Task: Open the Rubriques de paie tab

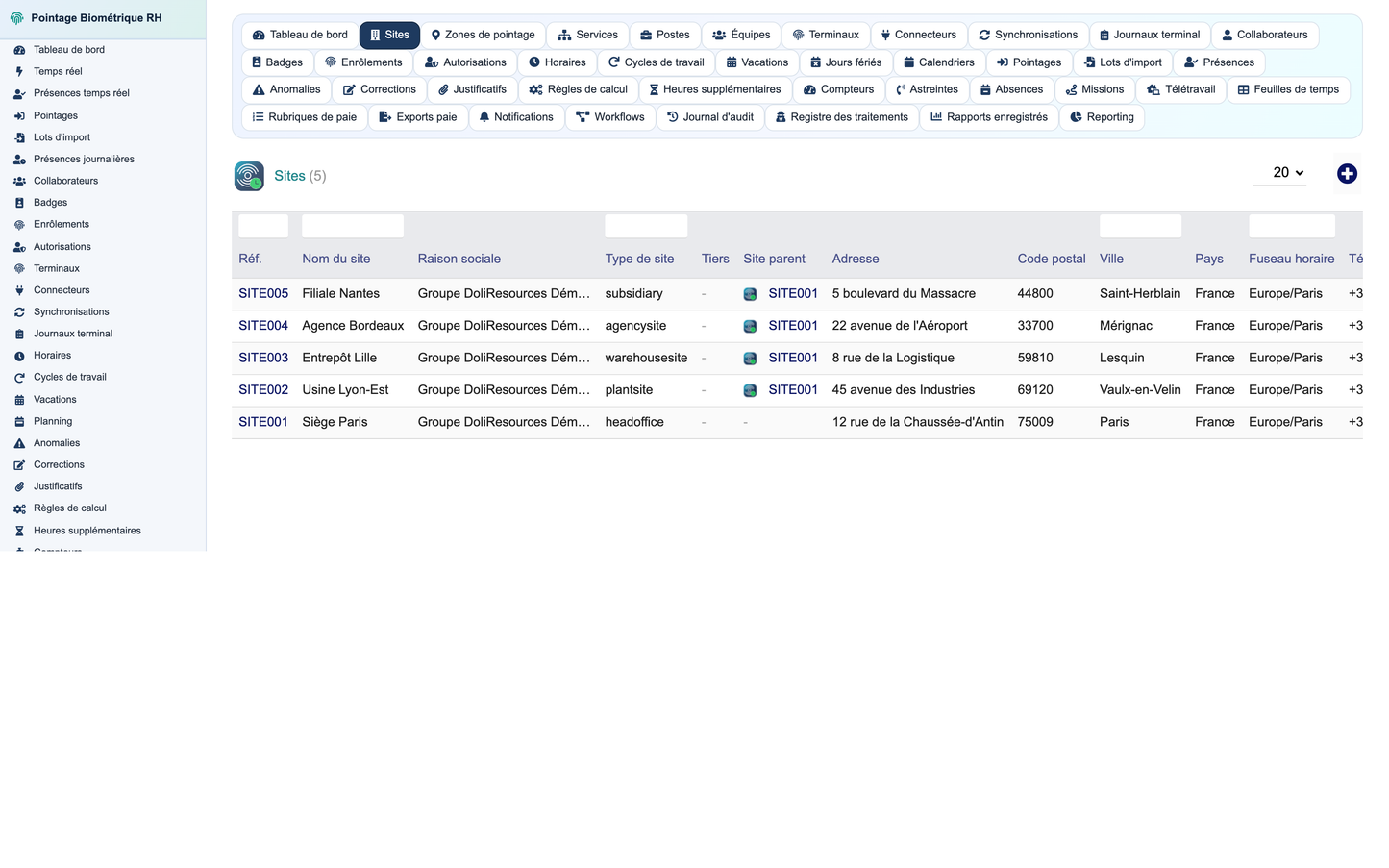Action: [304, 117]
